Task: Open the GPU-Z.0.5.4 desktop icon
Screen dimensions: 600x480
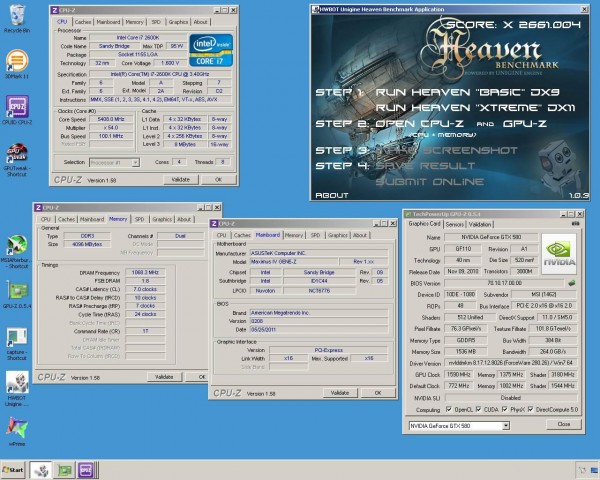Action: point(17,294)
